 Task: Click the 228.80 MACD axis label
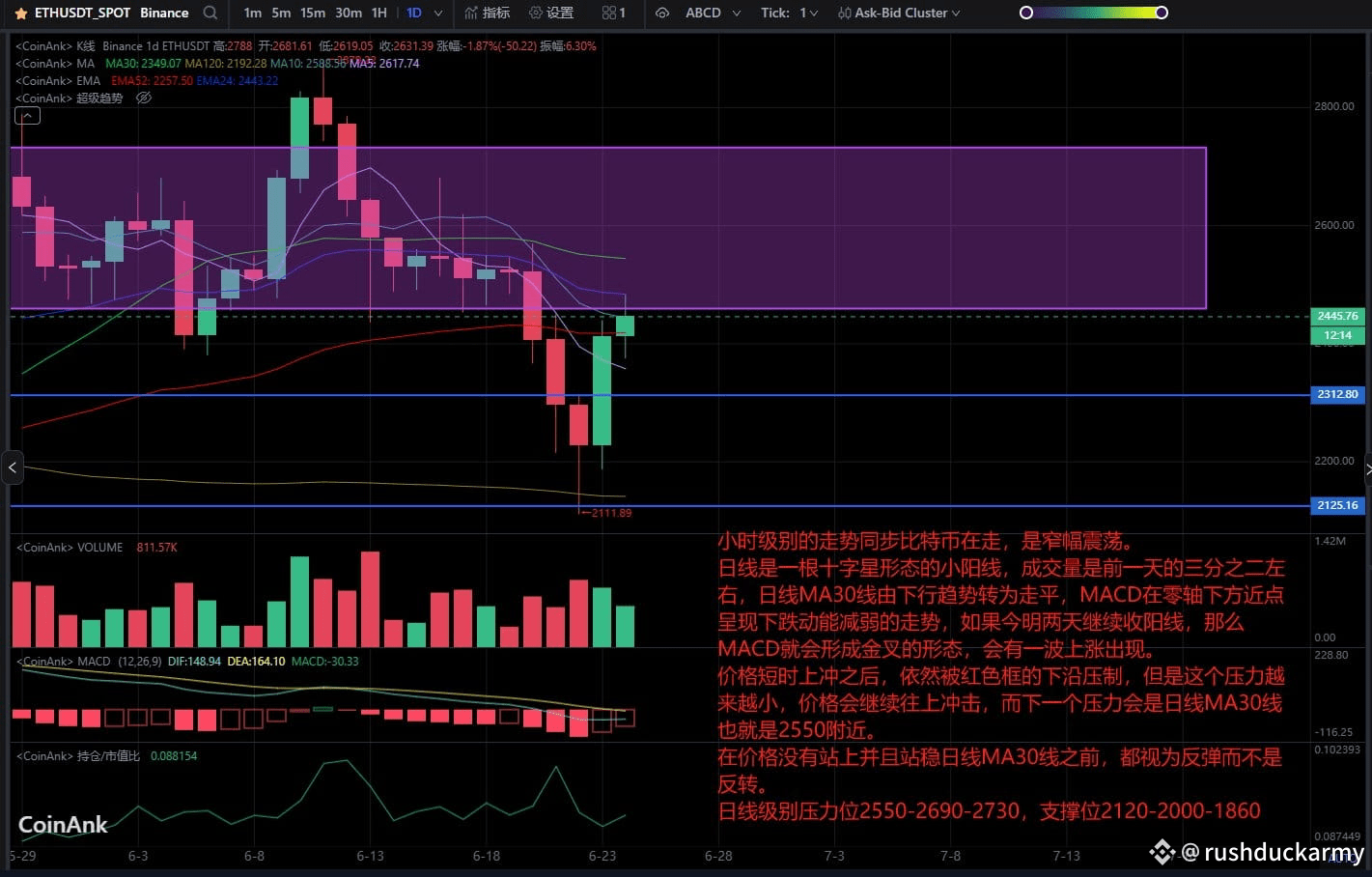tap(1331, 655)
